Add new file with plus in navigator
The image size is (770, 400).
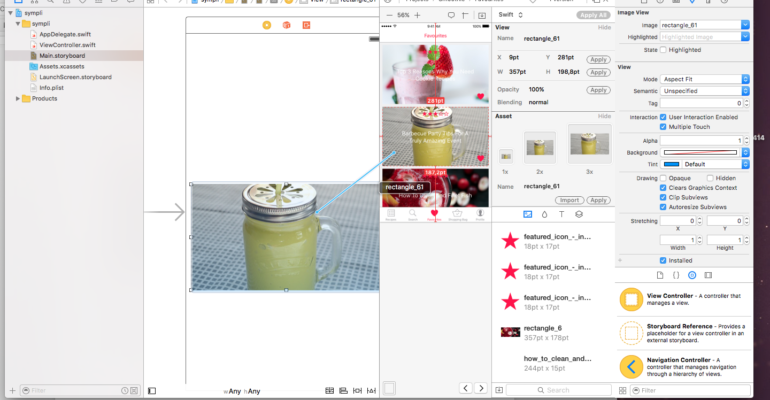(x=12, y=391)
